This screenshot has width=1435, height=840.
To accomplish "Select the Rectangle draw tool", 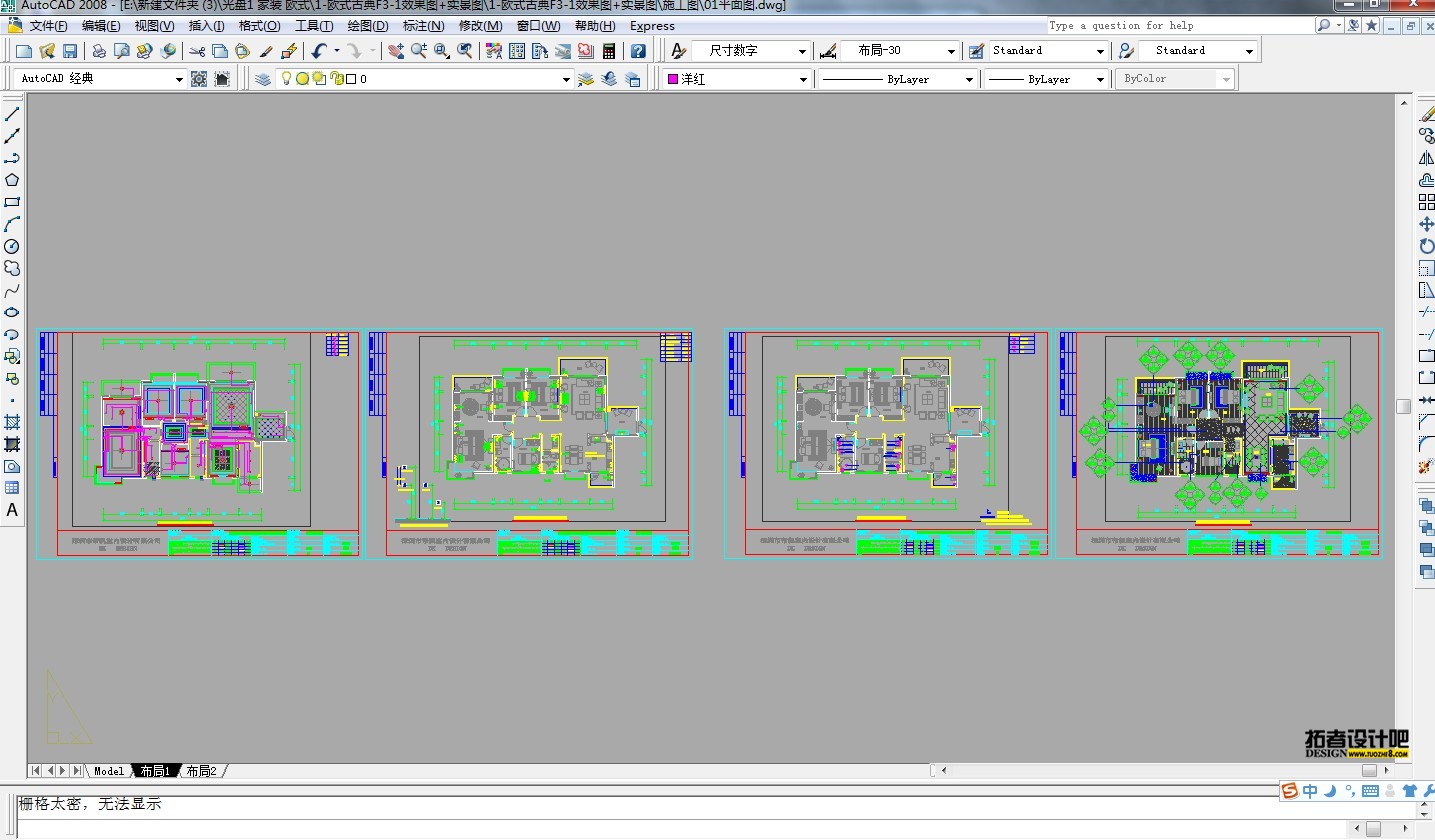I will pyautogui.click(x=12, y=202).
